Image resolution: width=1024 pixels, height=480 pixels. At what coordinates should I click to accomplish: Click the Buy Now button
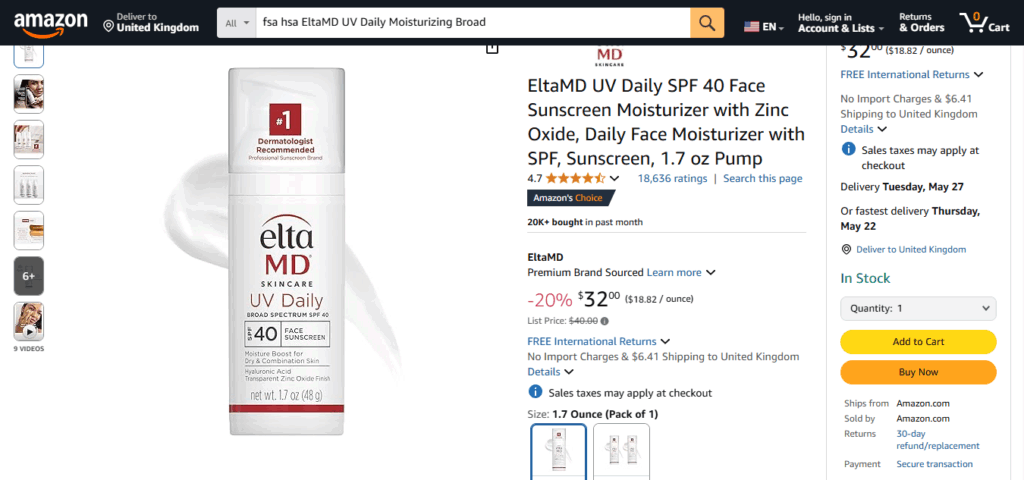click(918, 372)
